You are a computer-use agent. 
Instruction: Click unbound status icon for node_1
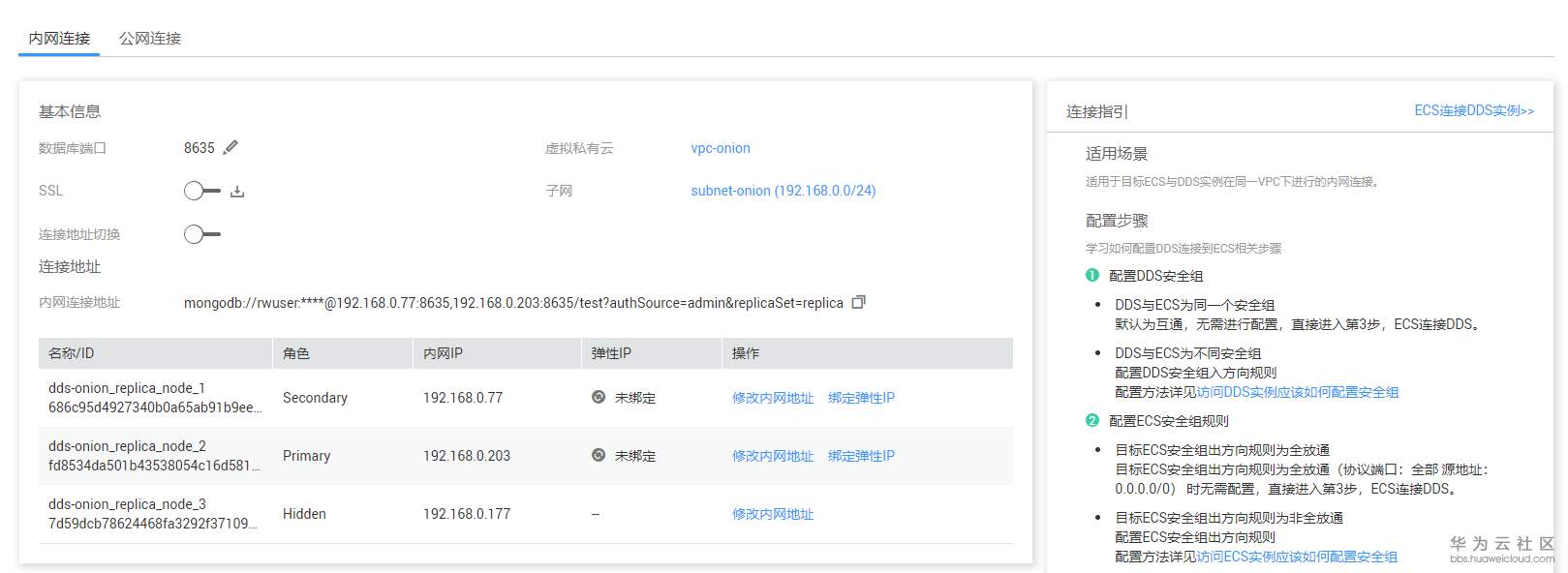[x=599, y=397]
